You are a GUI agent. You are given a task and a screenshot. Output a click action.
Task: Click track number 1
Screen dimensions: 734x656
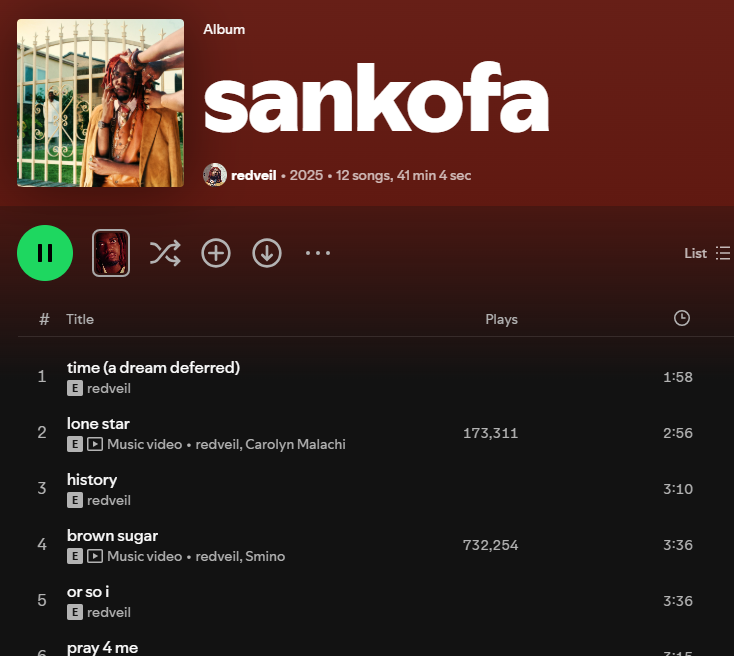[x=42, y=376]
